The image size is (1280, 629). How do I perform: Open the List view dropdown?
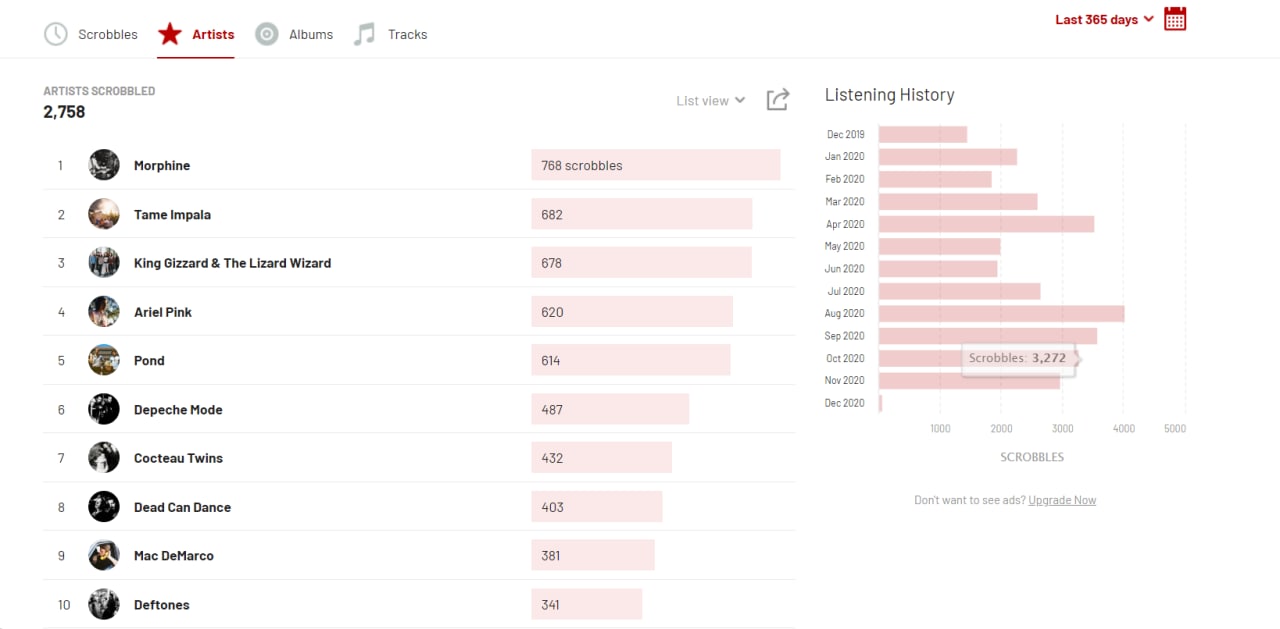[x=711, y=100]
